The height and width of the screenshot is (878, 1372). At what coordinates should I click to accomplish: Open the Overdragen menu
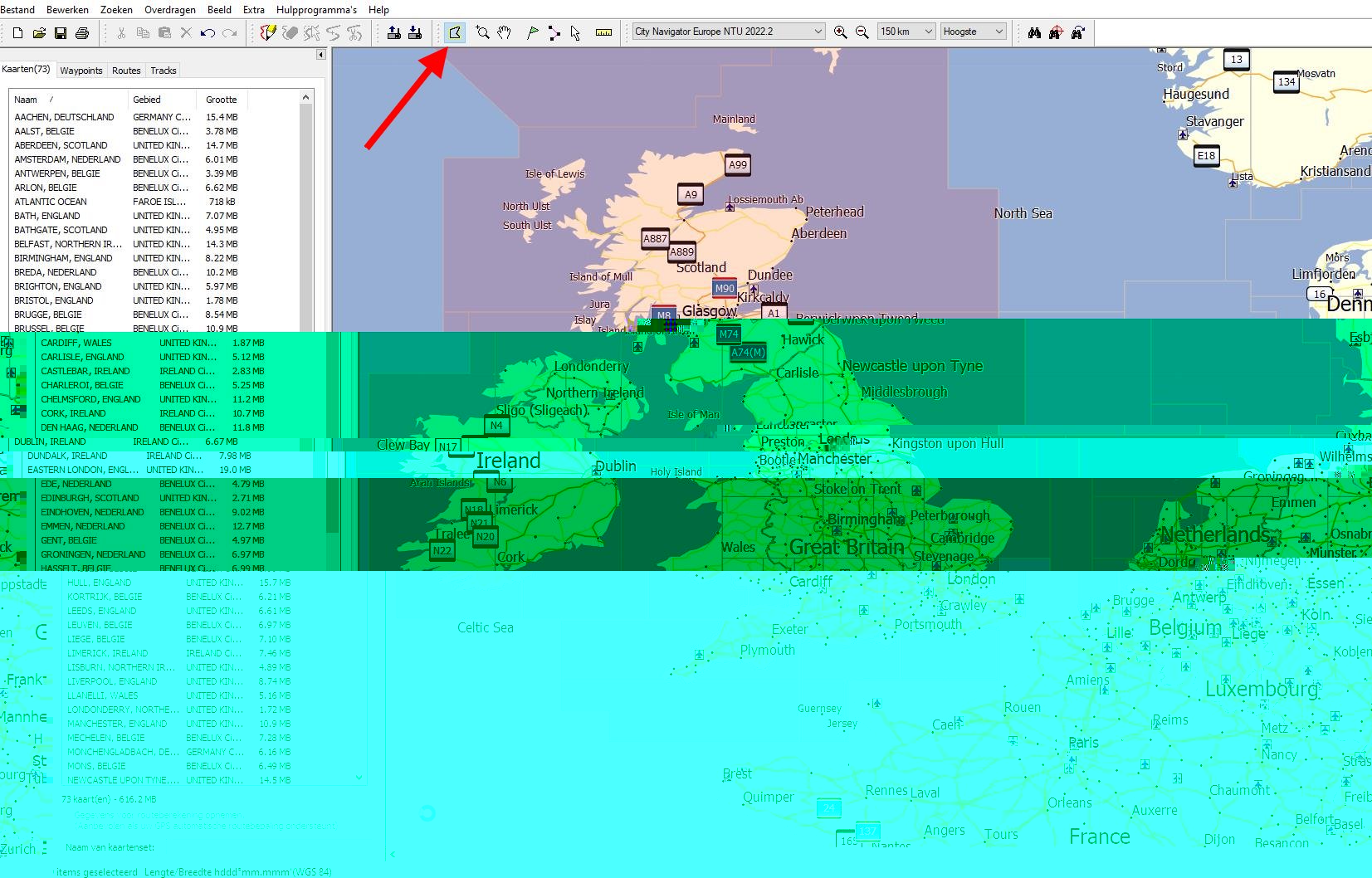pos(169,10)
